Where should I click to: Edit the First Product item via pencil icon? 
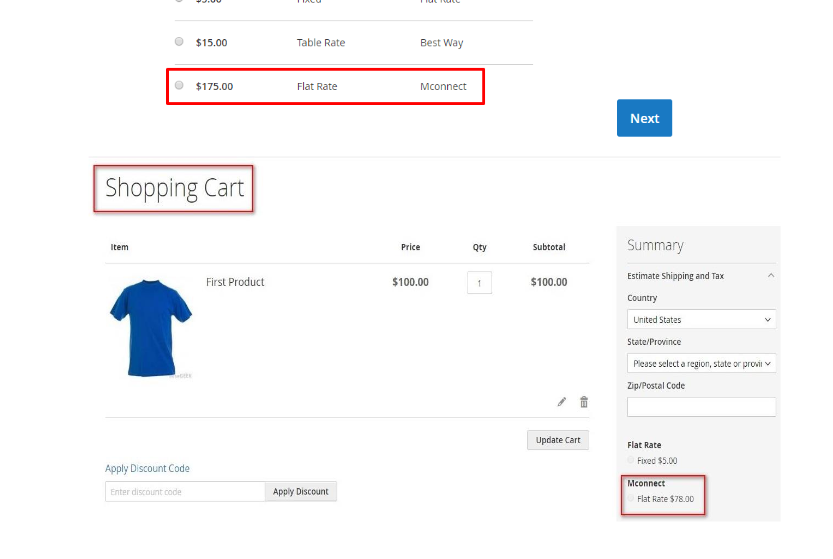pyautogui.click(x=562, y=402)
